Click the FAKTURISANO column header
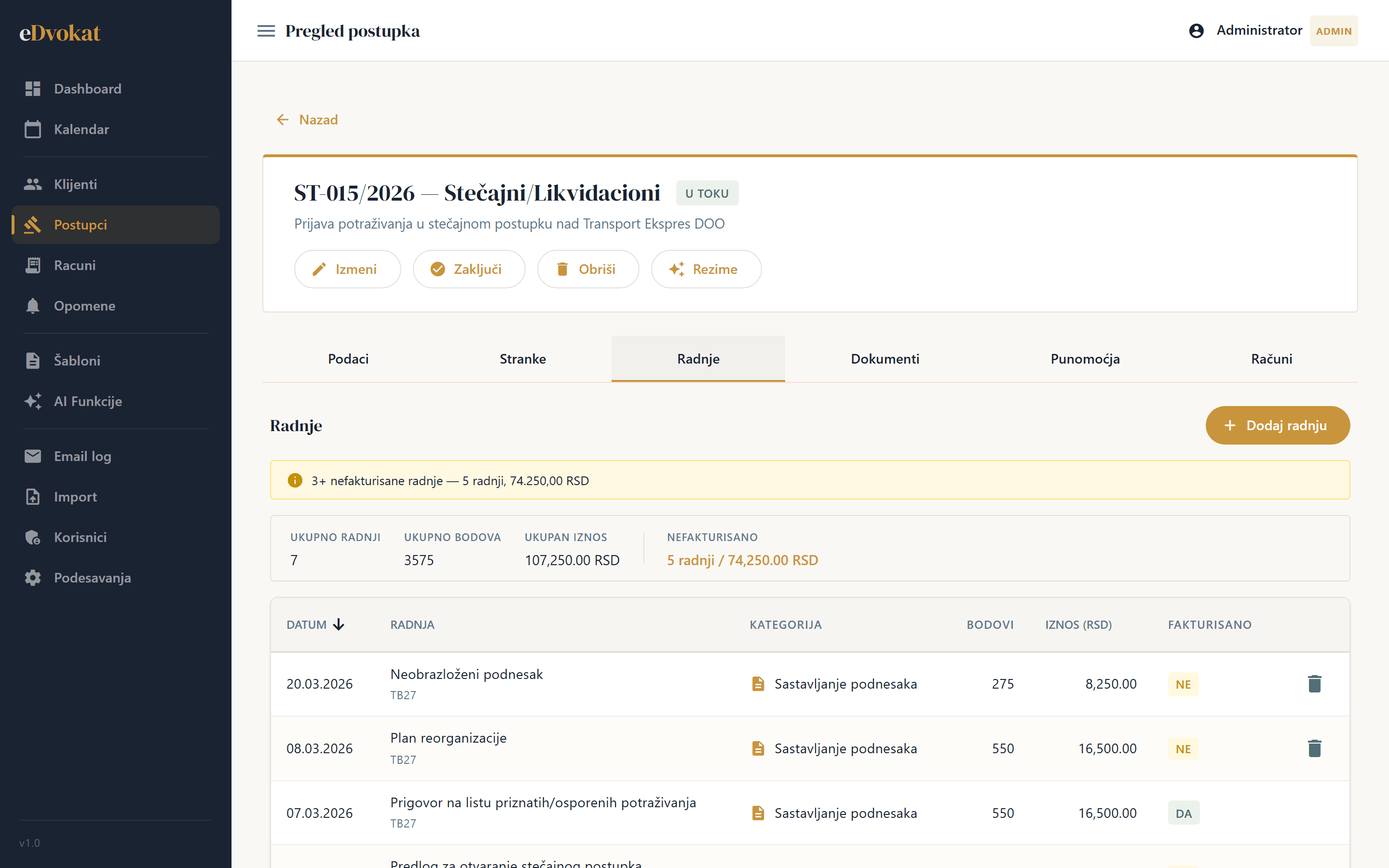 coord(1210,624)
